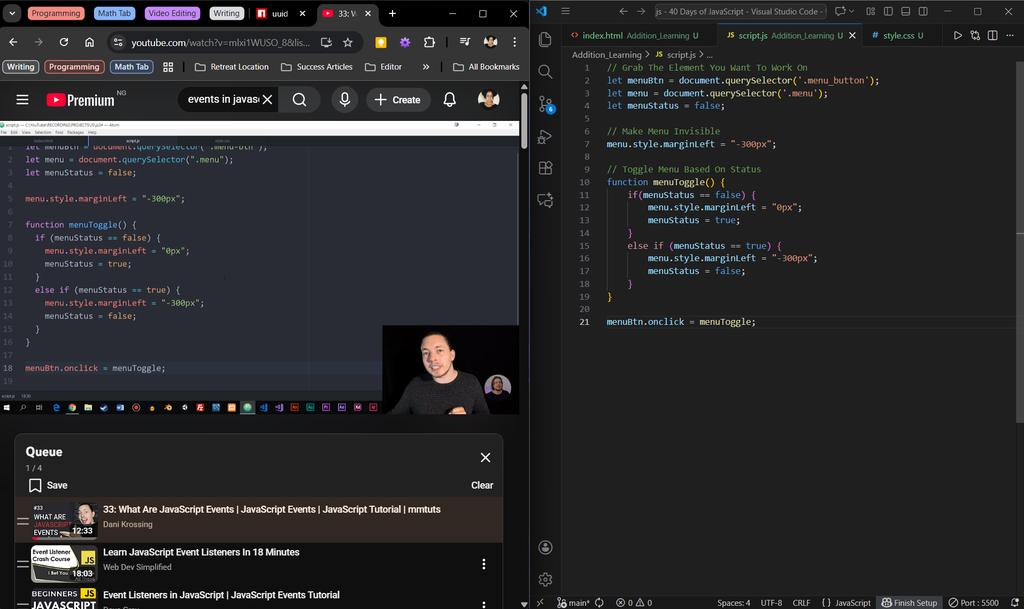Open VS Code Explorer panel
1024x609 pixels.
tap(545, 40)
